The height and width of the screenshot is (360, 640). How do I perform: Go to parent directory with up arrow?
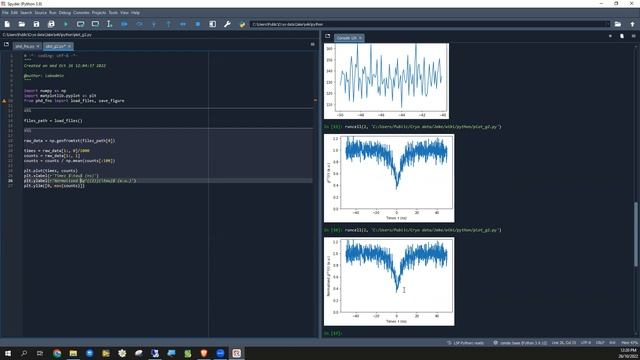pos(633,24)
